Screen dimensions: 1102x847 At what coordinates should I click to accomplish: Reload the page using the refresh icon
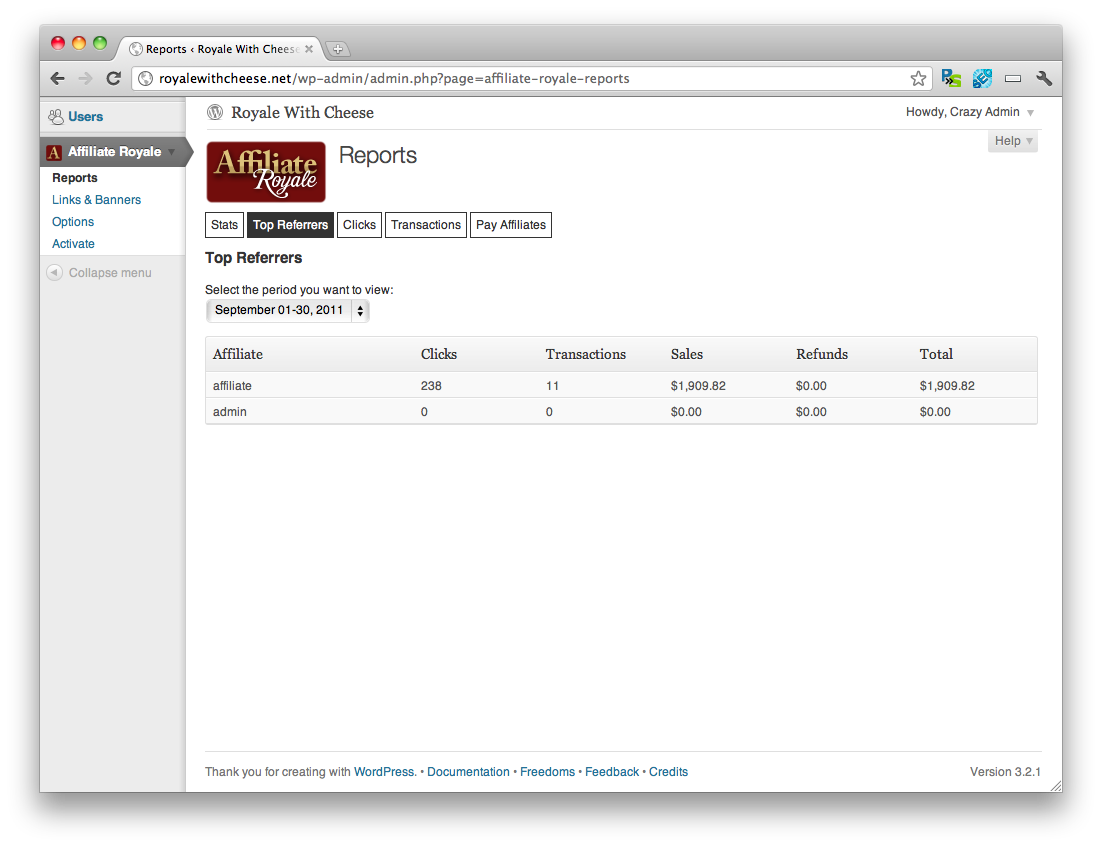click(113, 77)
